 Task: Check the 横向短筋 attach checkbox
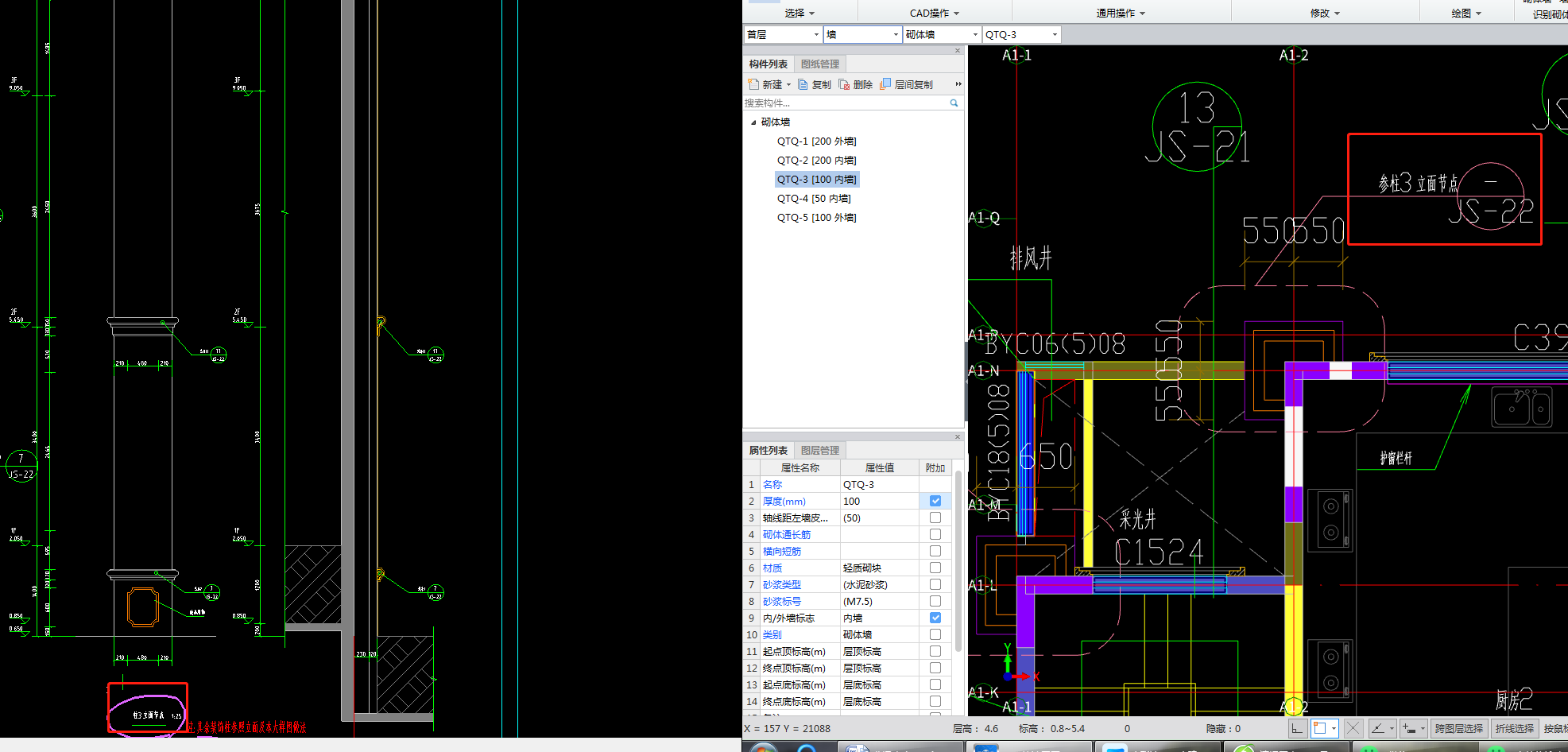click(935, 551)
